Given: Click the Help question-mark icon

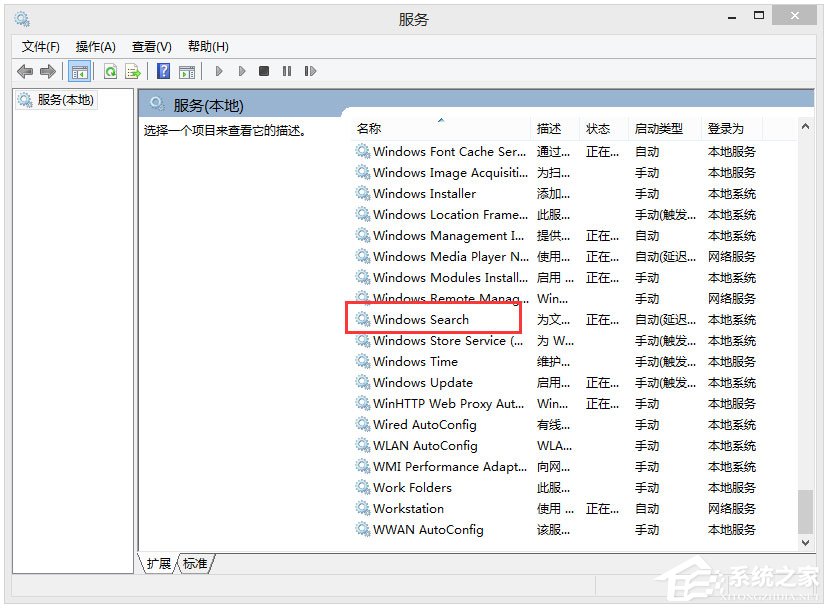Looking at the screenshot, I should tap(162, 70).
